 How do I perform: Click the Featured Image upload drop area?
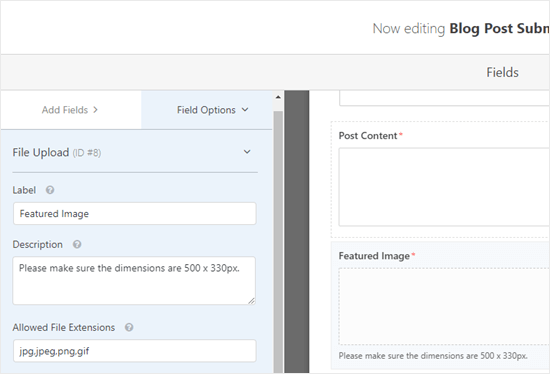pos(444,307)
